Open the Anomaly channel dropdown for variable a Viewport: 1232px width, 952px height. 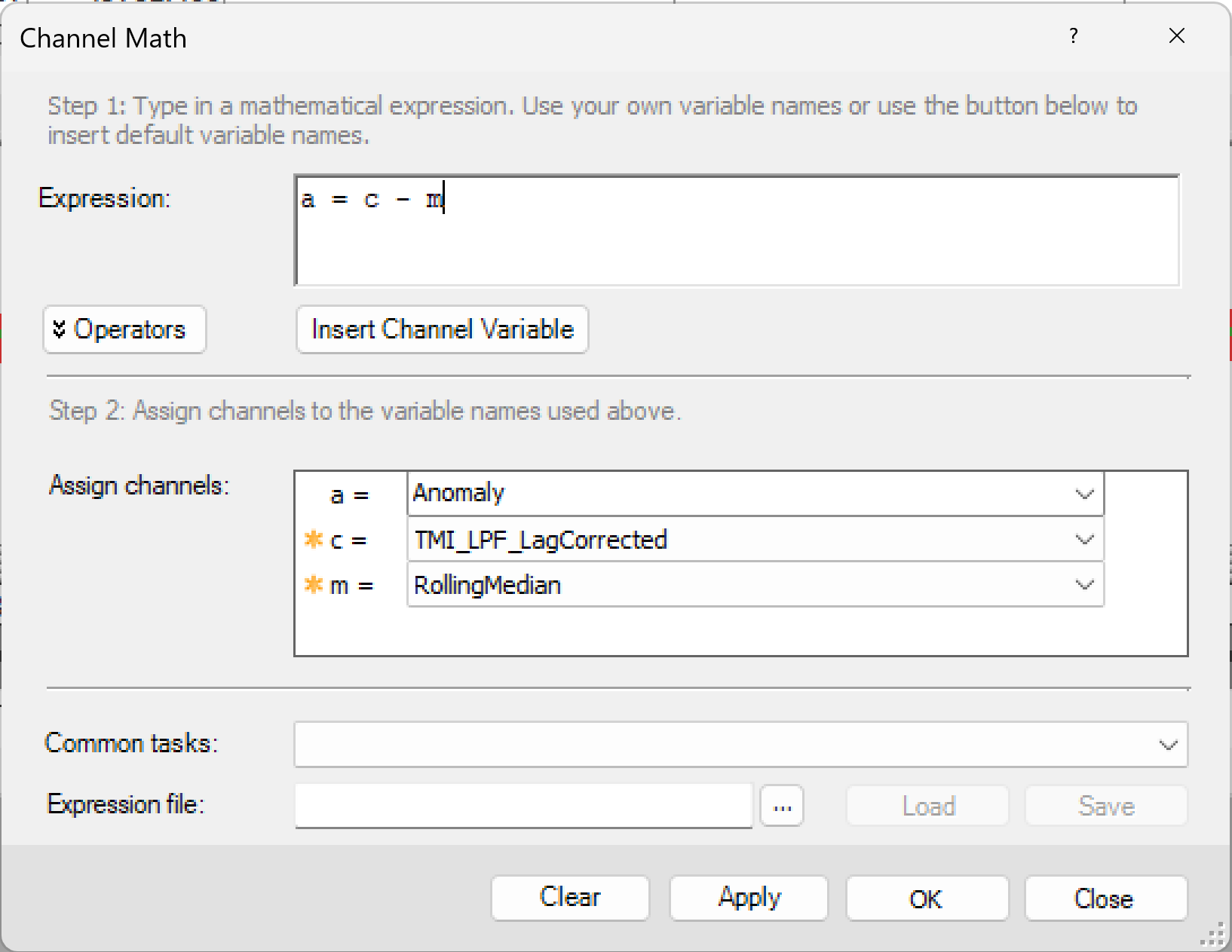click(1084, 494)
